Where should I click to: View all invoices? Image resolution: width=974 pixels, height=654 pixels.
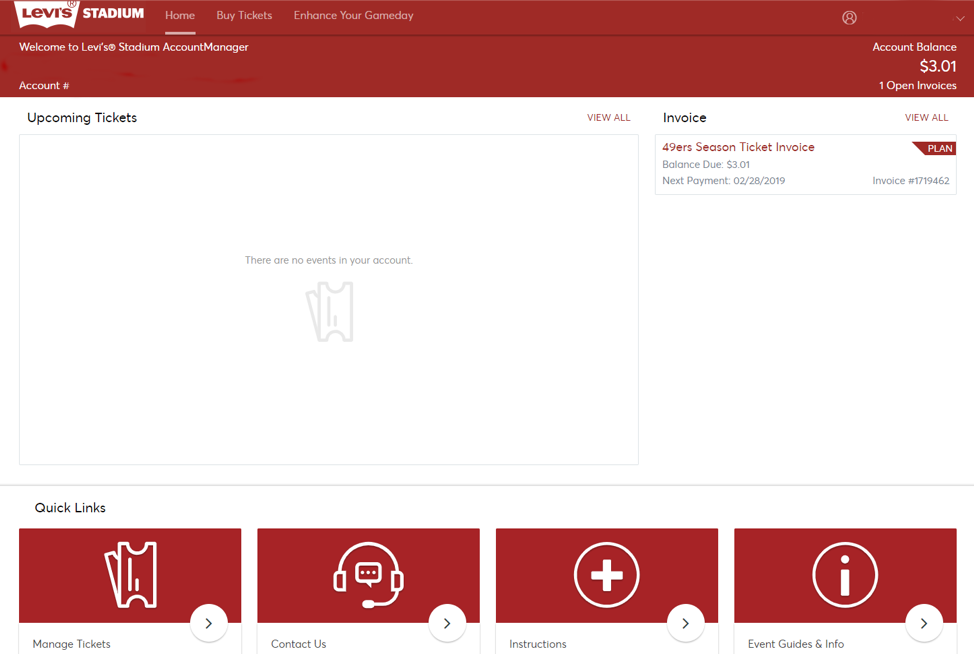(926, 118)
